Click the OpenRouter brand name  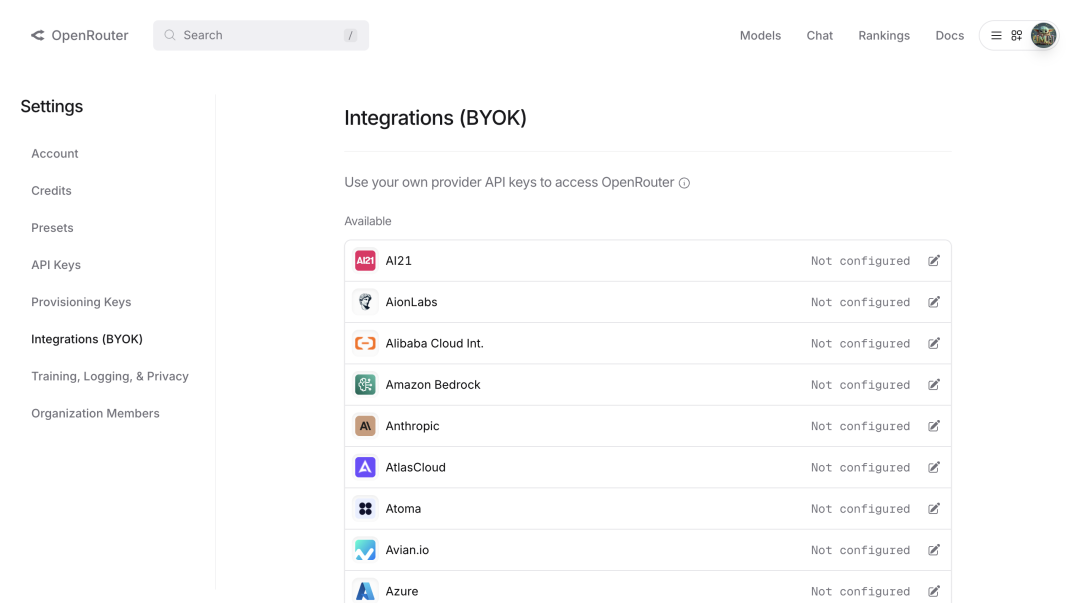(x=90, y=35)
